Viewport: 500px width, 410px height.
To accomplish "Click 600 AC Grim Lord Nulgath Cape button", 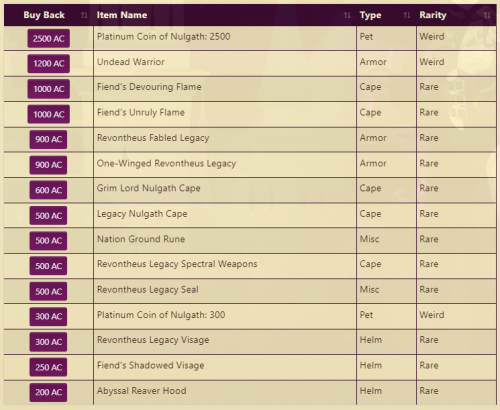I will point(48,190).
